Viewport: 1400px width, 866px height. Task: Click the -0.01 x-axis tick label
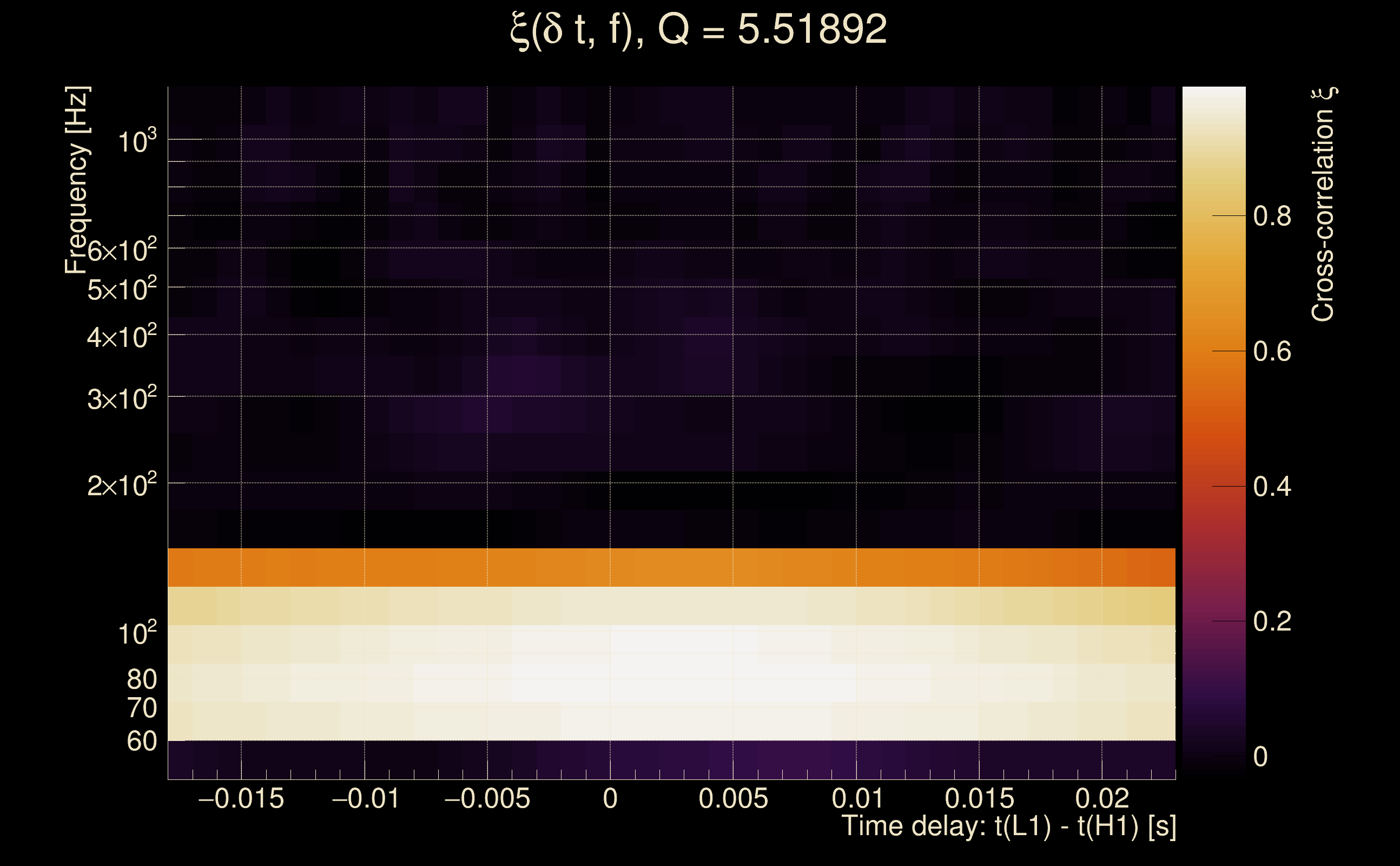pyautogui.click(x=365, y=799)
